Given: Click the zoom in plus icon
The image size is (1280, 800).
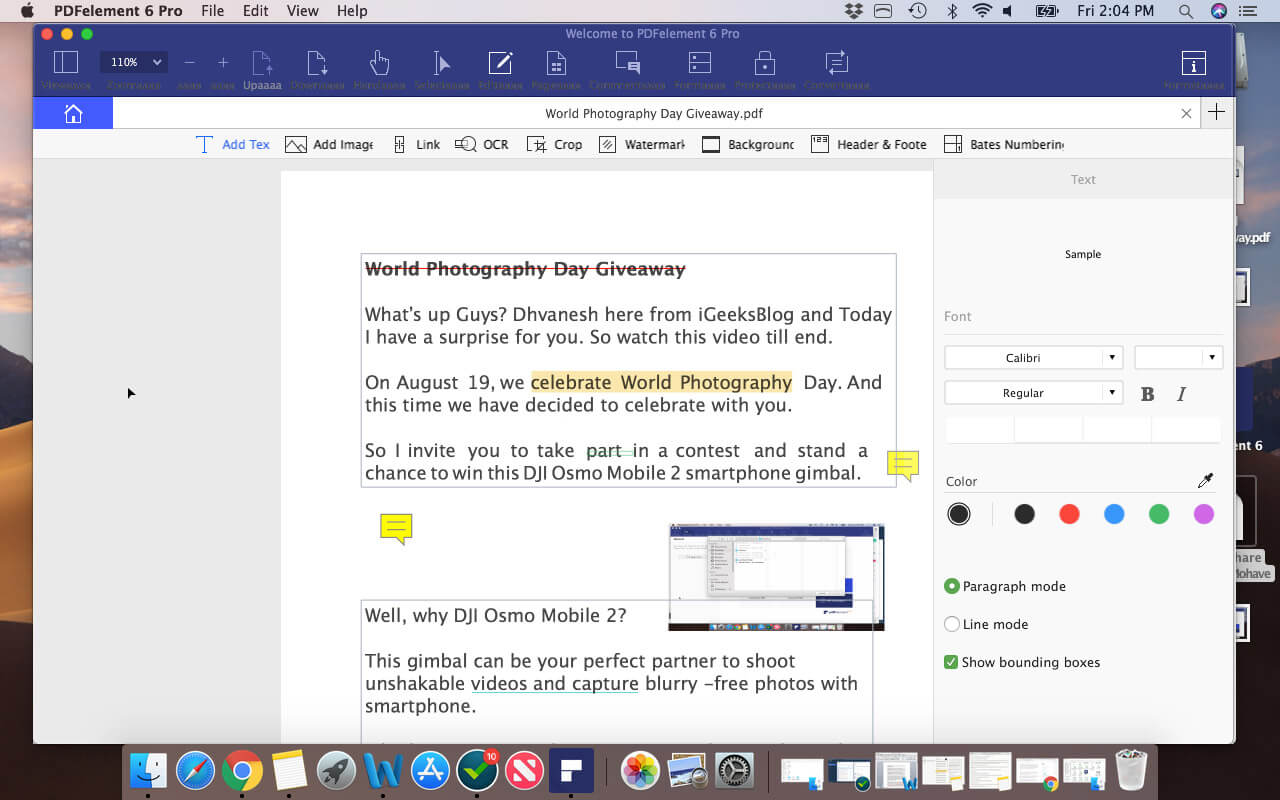Looking at the screenshot, I should click(223, 62).
